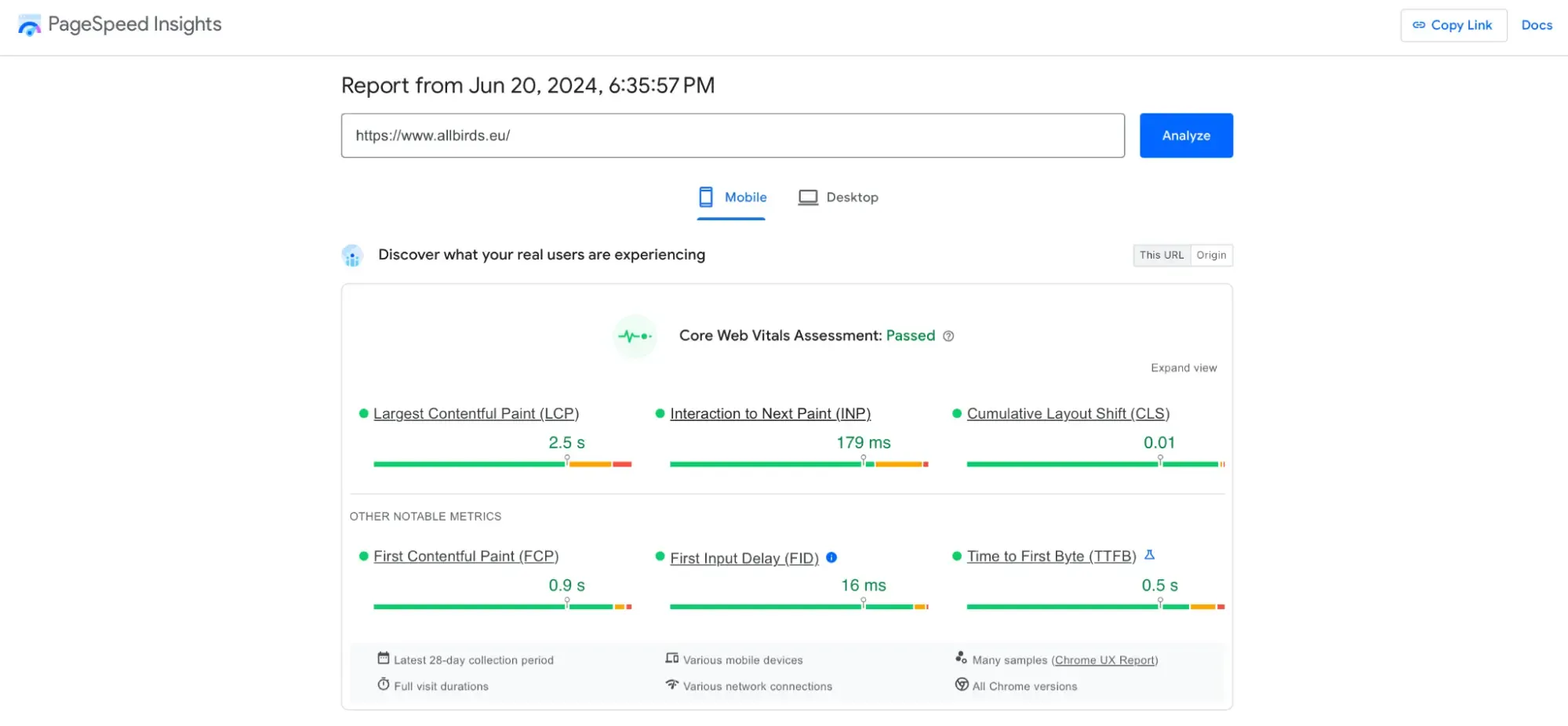Click the report date heading
Screen dimensions: 1568x726
528,85
